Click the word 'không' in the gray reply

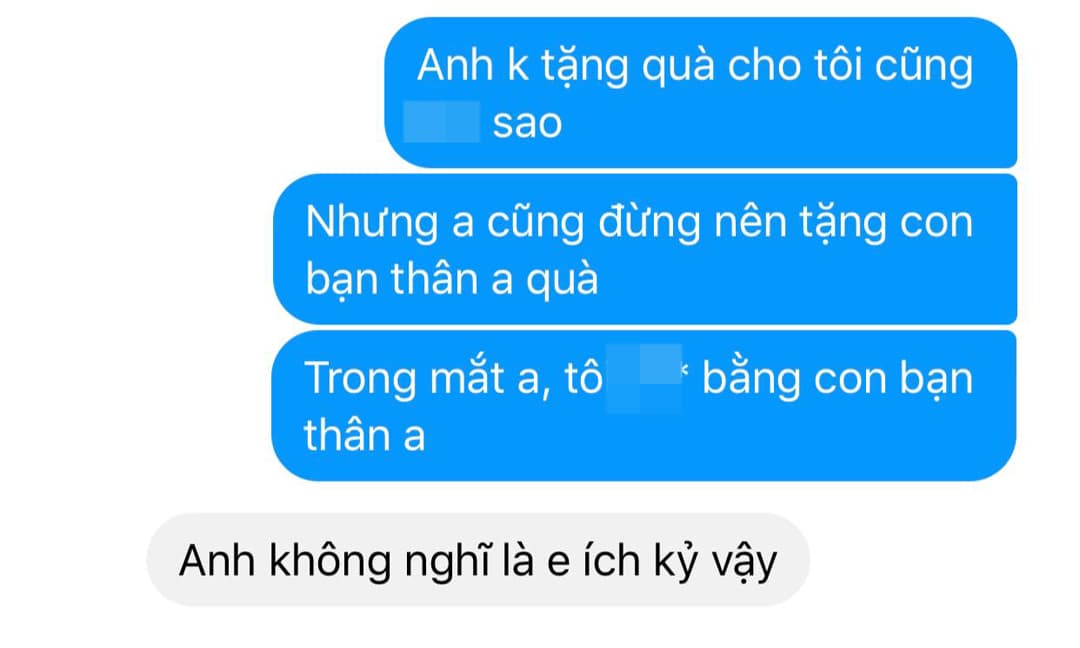click(x=330, y=560)
